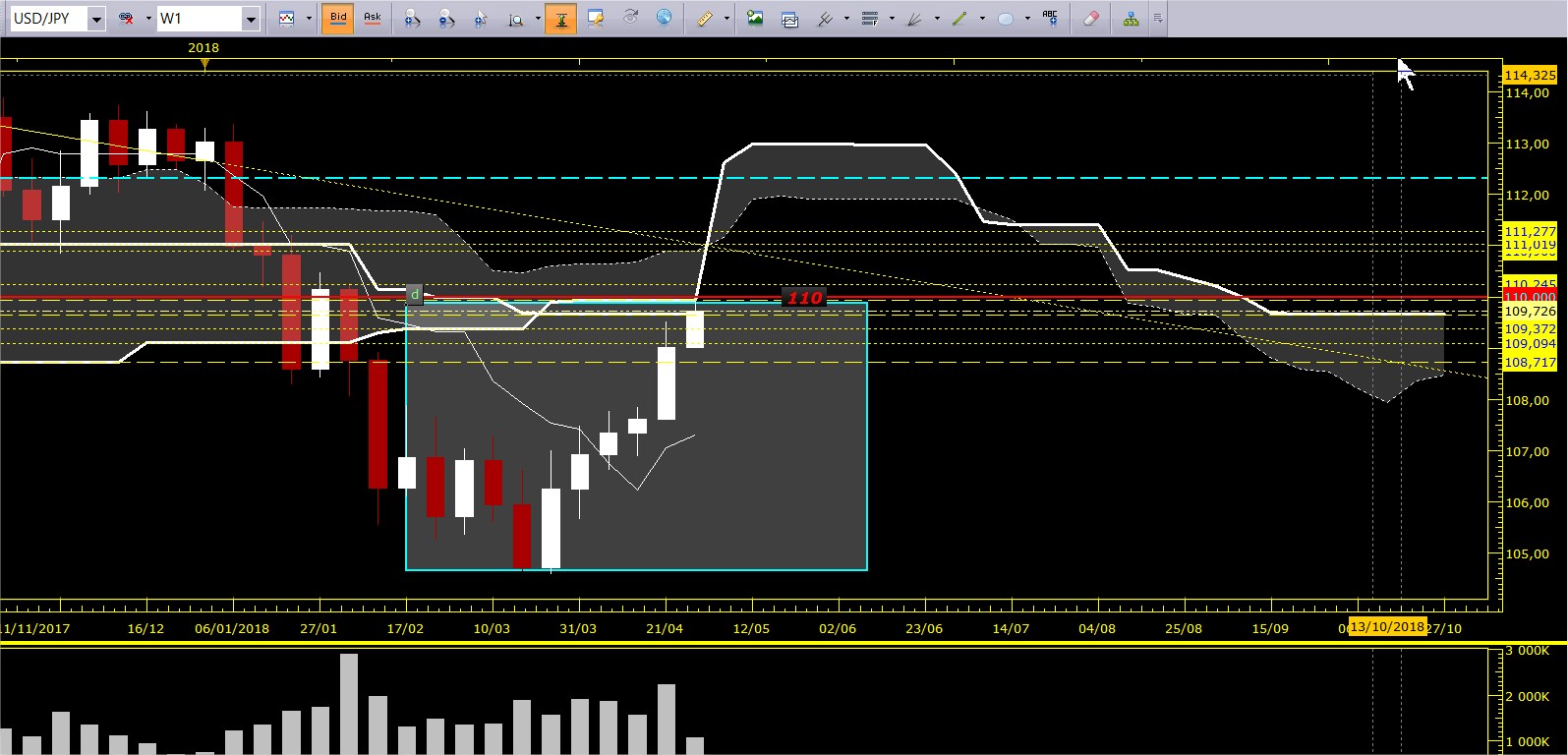This screenshot has height=755, width=1568.
Task: Click the add picture icon
Action: (755, 19)
